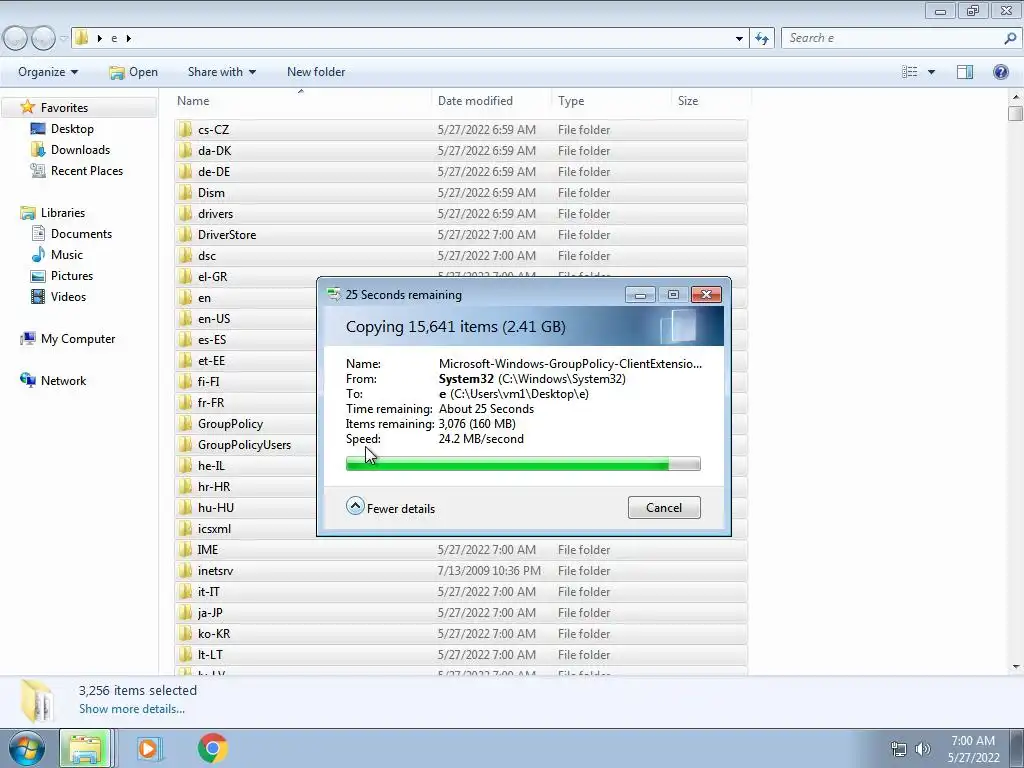Open the Share with dropdown menu

coord(221,72)
